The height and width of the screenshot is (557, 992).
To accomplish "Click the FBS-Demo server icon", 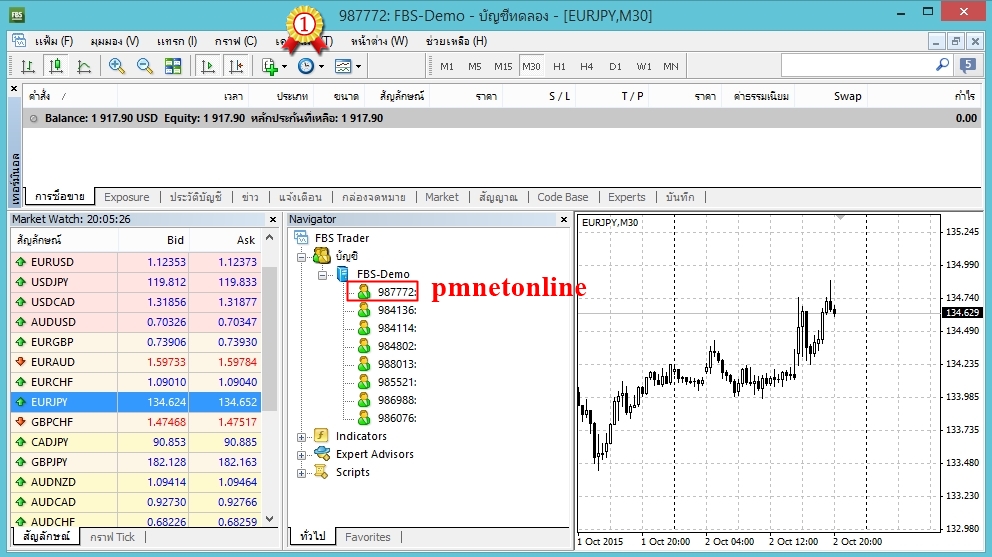I will pos(343,273).
